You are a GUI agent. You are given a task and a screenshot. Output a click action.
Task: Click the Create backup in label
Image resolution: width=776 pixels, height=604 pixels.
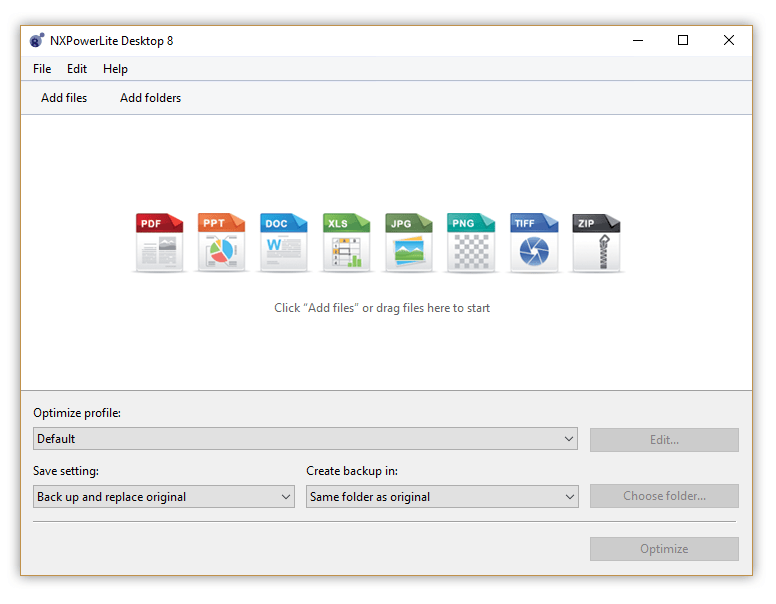(x=352, y=471)
